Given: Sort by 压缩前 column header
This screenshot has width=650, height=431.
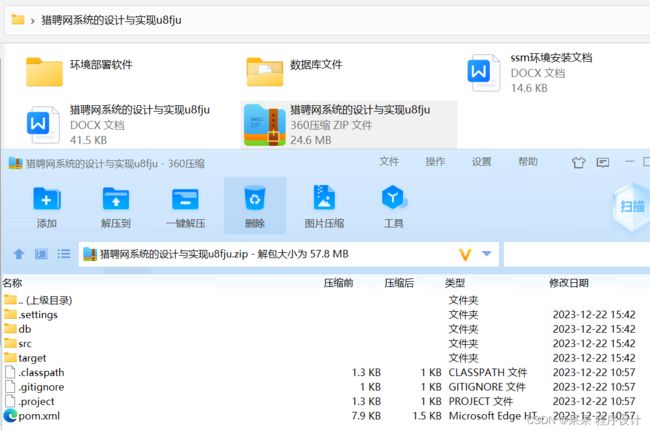Looking at the screenshot, I should click(x=338, y=283).
